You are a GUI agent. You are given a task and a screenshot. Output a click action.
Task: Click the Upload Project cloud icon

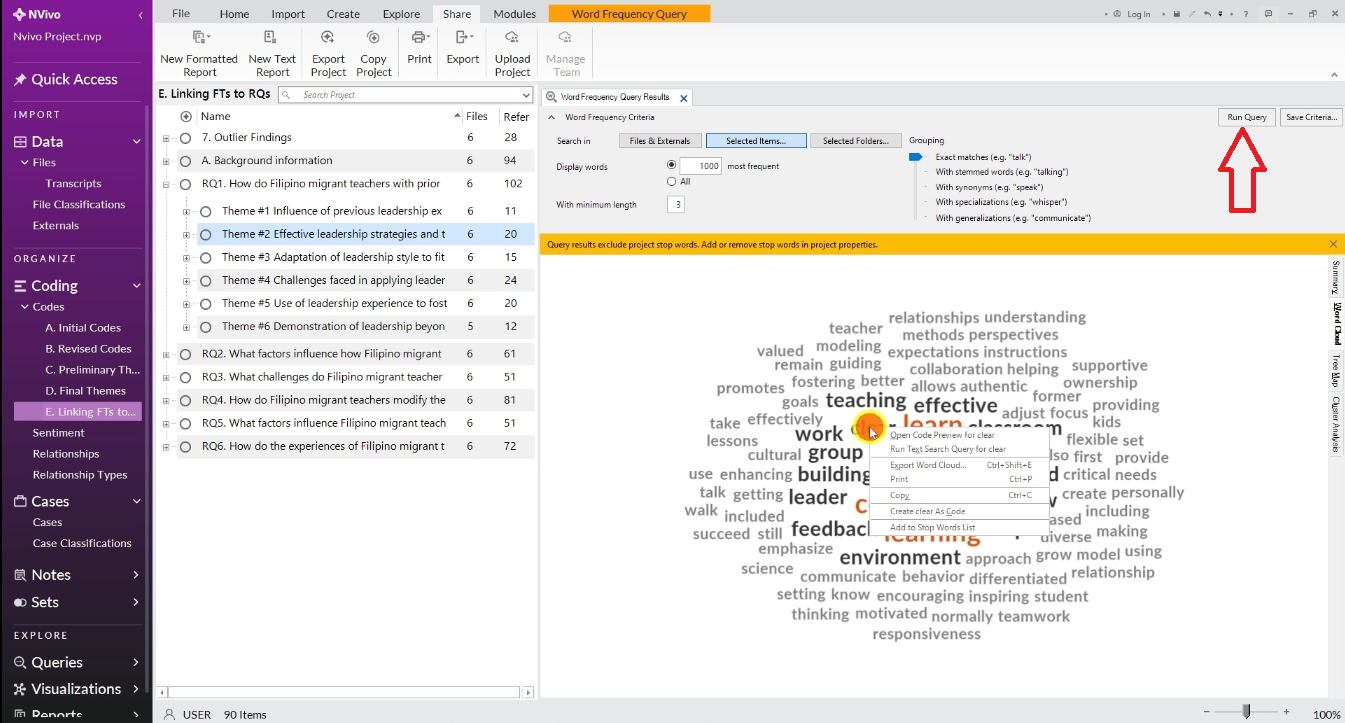(x=512, y=38)
